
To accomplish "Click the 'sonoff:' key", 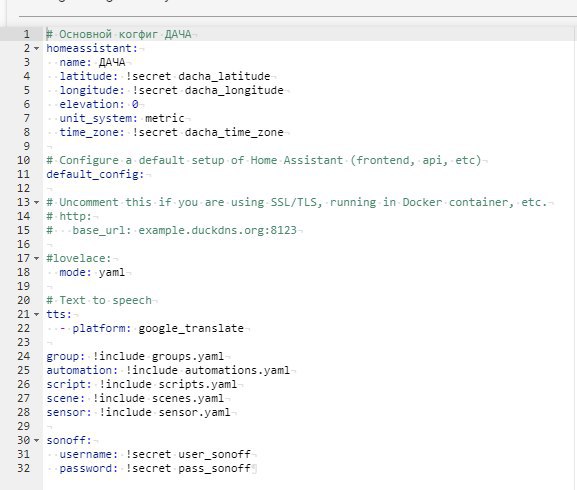I will pyautogui.click(x=69, y=440).
